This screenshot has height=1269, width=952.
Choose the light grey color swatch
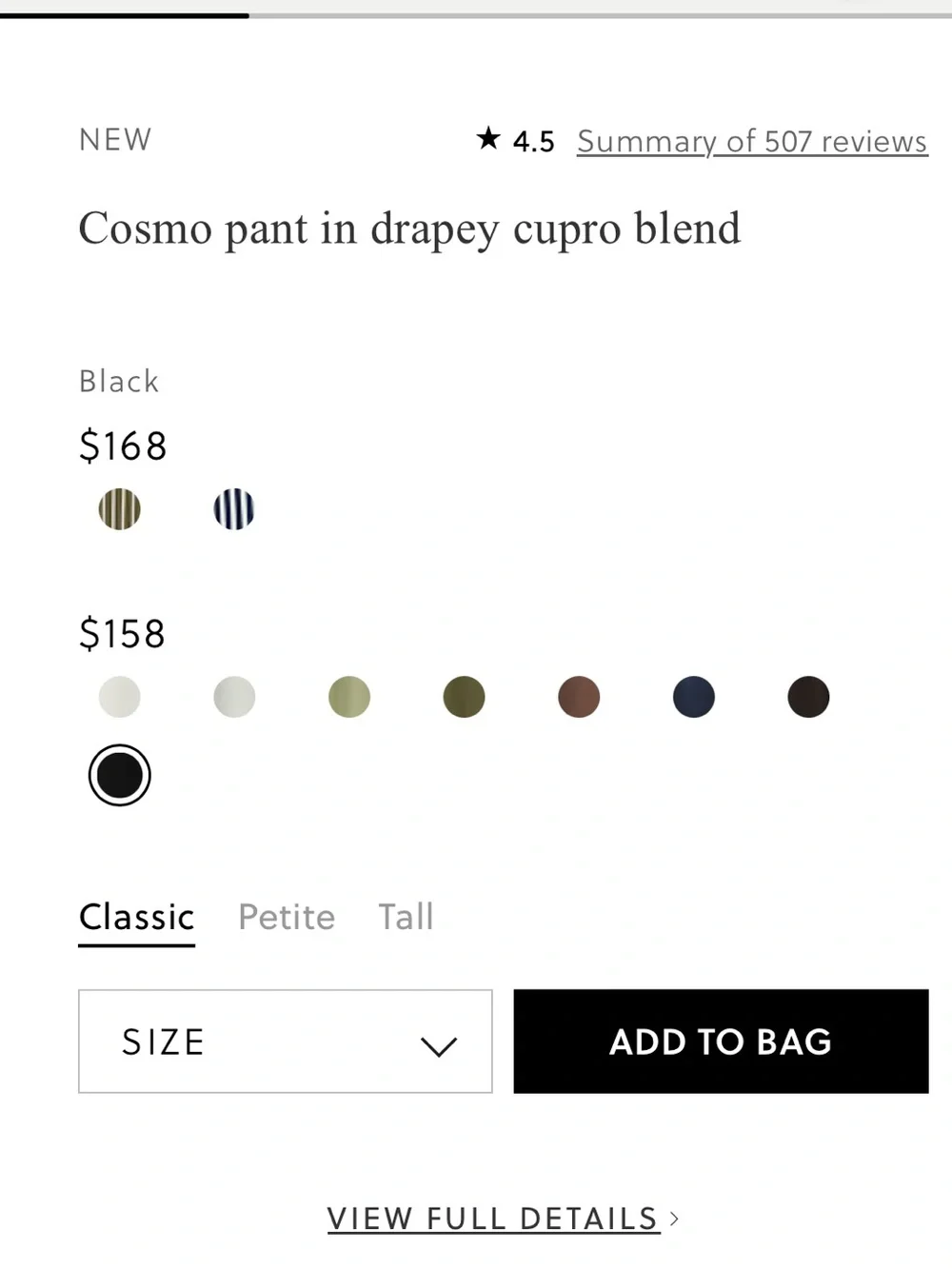pos(234,697)
